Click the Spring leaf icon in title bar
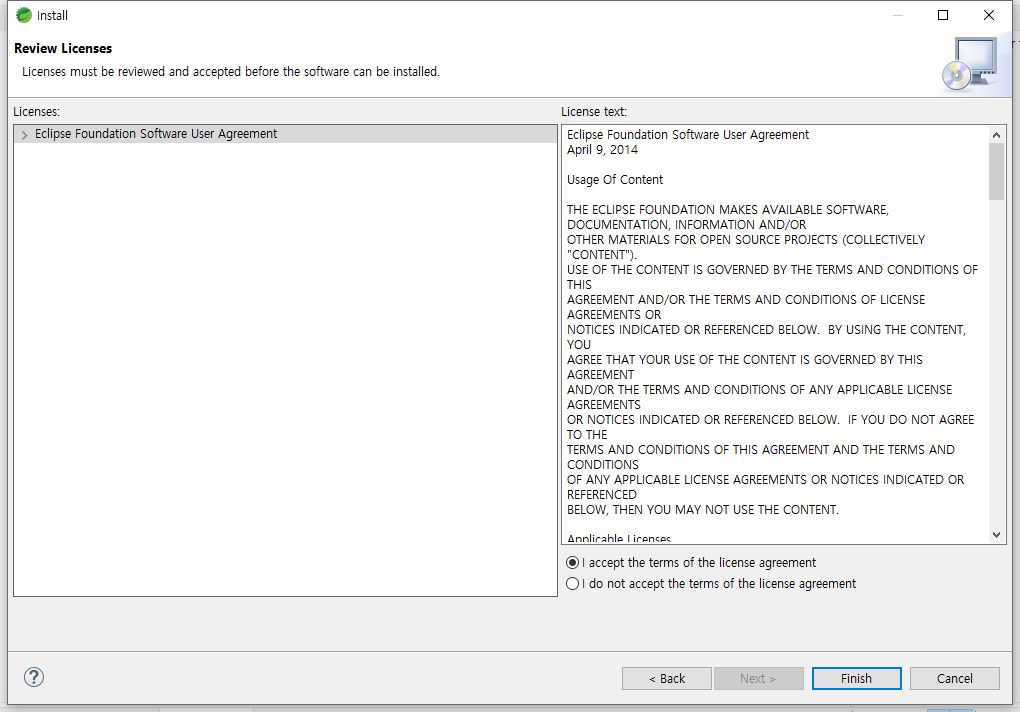Viewport: 1020px width, 712px height. coord(23,15)
